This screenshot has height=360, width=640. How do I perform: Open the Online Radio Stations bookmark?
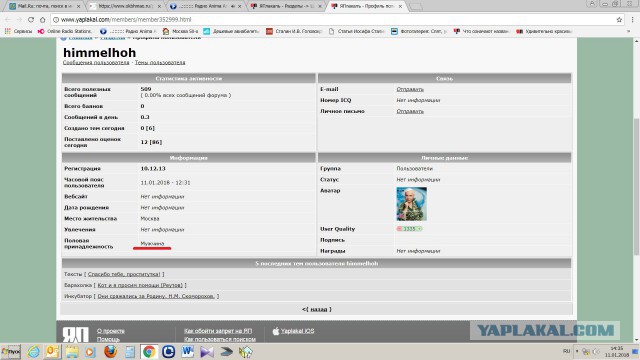(65, 31)
